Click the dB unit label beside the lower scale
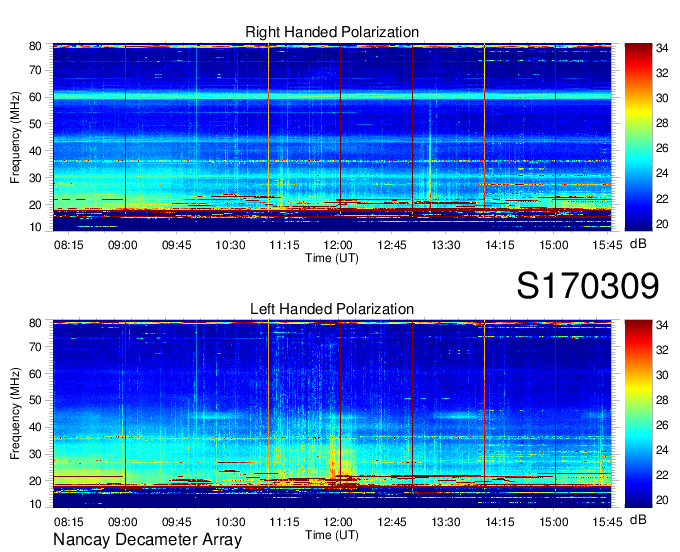The height and width of the screenshot is (552, 680). point(638,520)
